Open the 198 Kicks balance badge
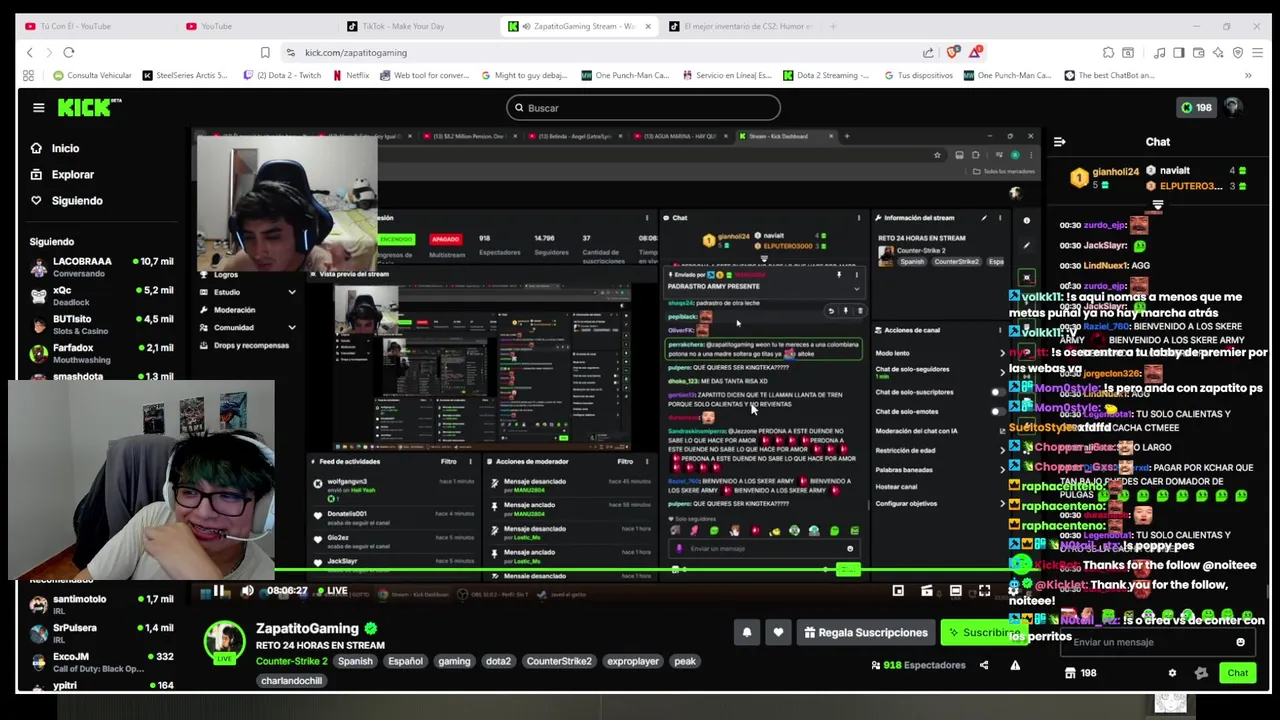Screen dimensions: 1280x720 point(1196,108)
